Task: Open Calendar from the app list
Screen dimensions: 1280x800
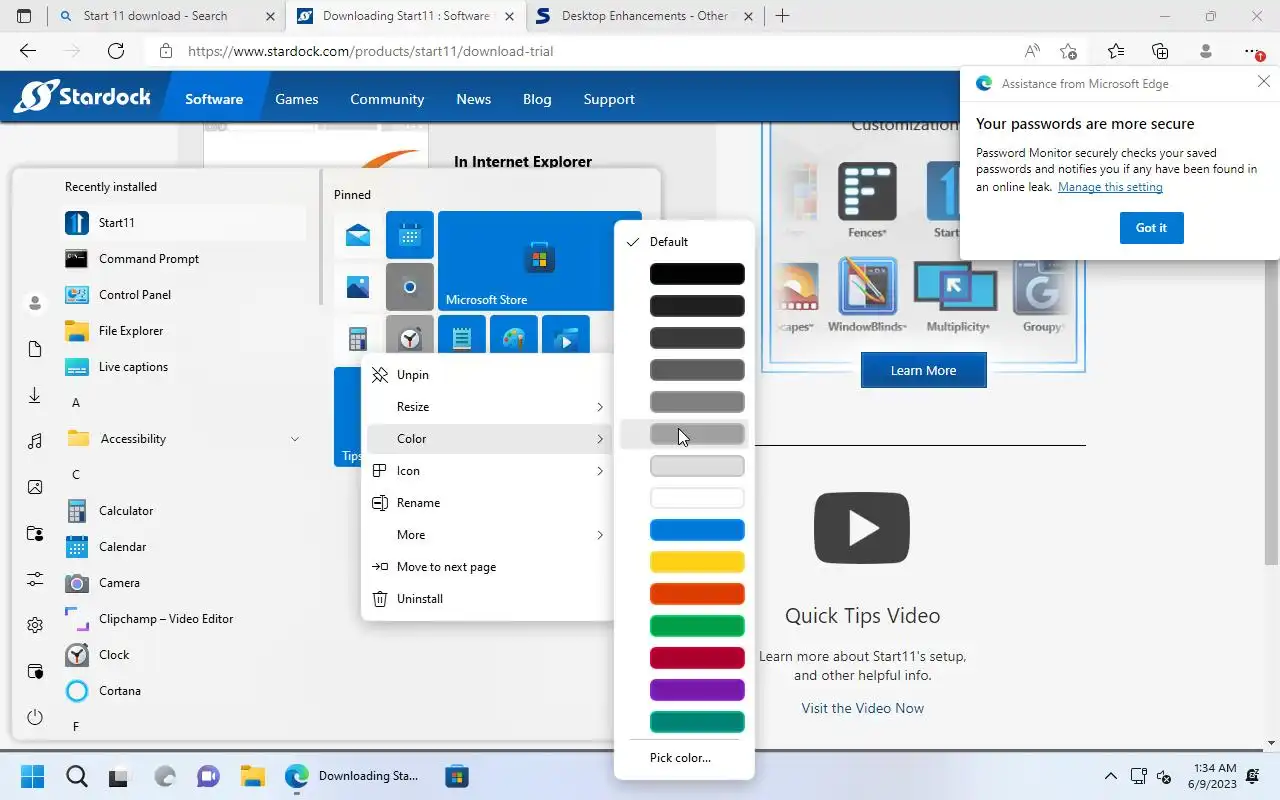Action: 184,546
